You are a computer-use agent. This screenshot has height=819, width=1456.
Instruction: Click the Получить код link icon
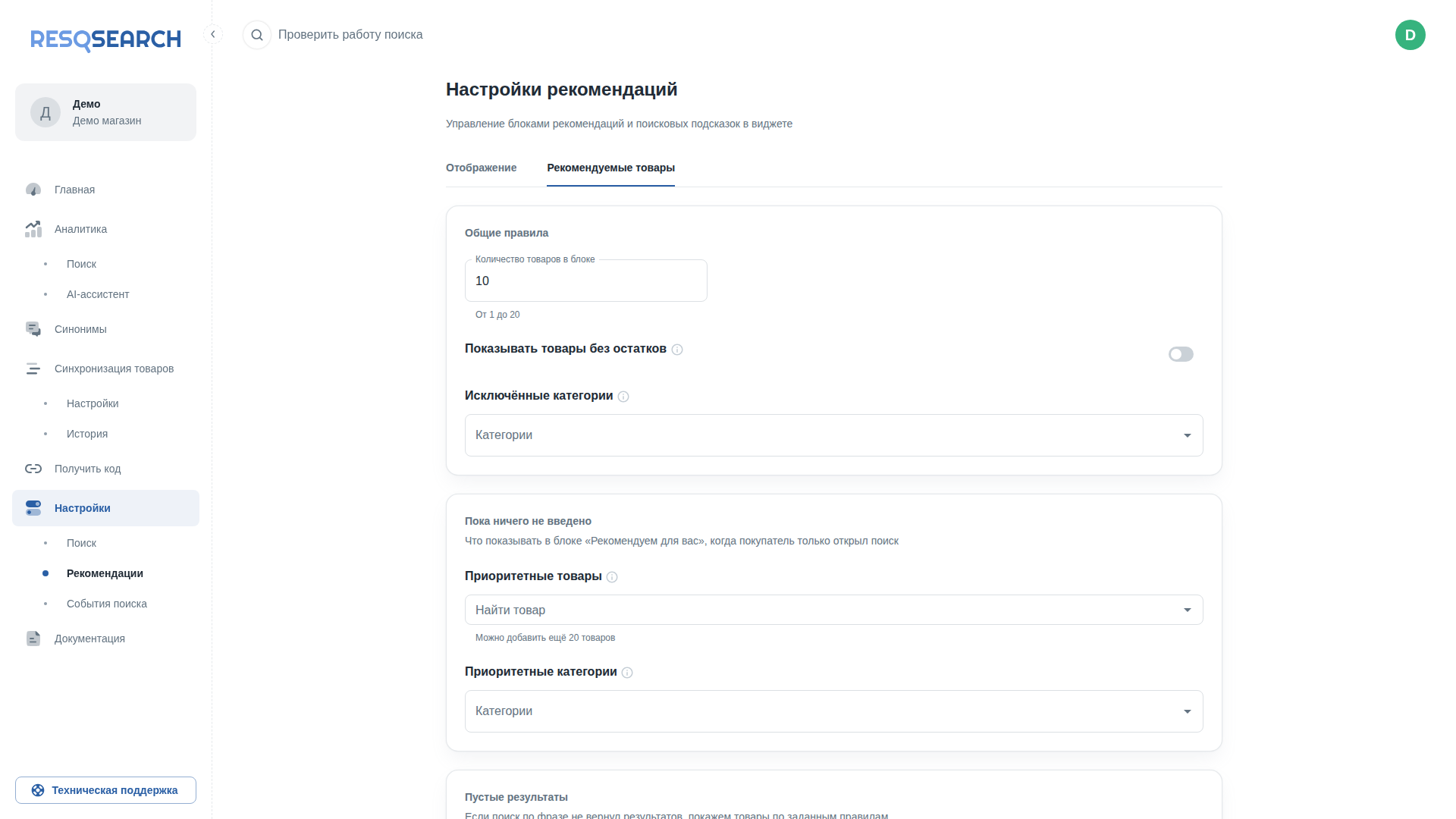pos(33,469)
